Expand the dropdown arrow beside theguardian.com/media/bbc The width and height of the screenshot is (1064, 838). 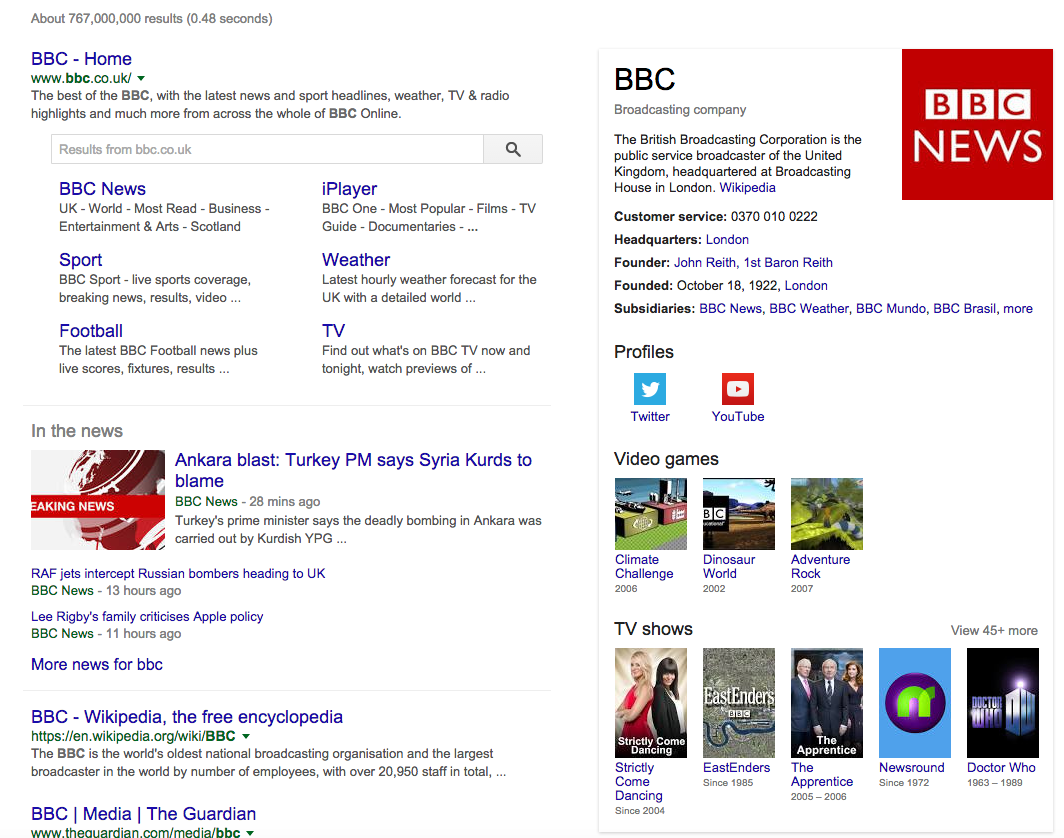(x=247, y=832)
